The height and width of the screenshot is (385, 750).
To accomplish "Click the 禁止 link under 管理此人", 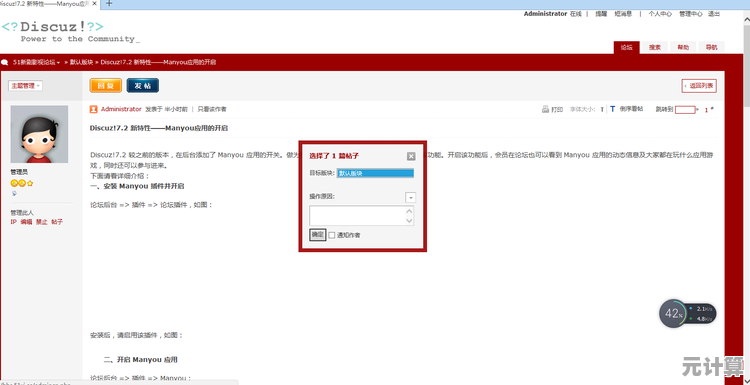I will click(42, 222).
